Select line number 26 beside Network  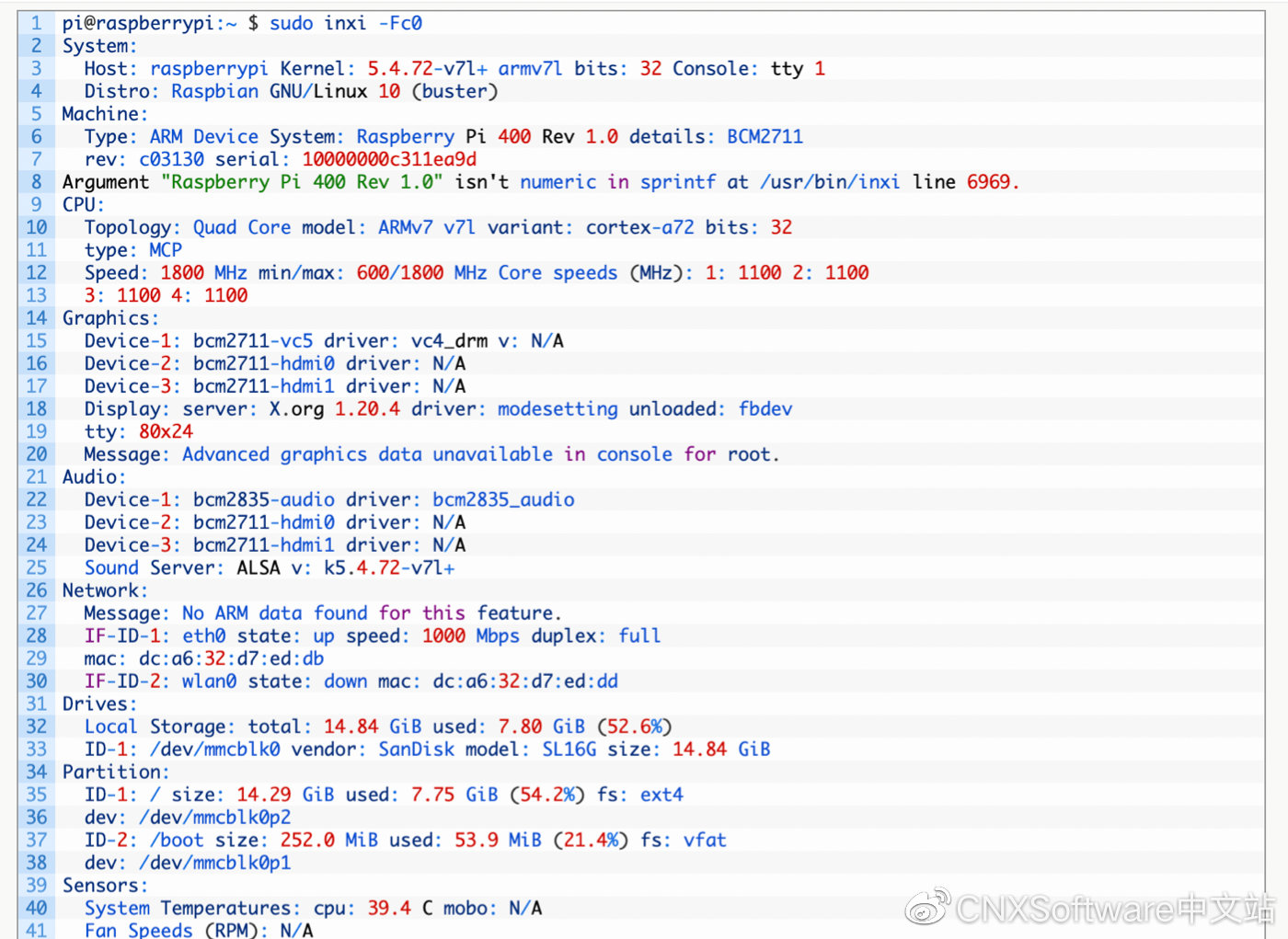37,590
